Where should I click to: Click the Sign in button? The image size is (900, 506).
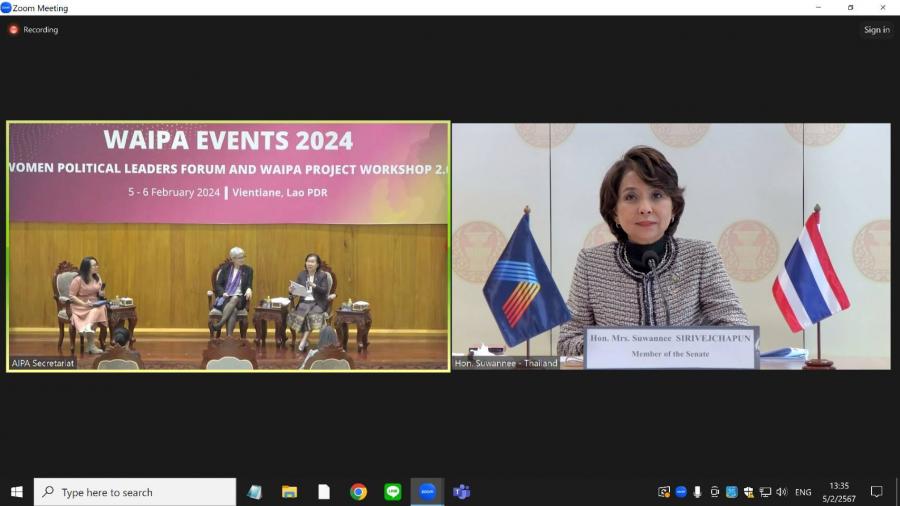point(876,30)
